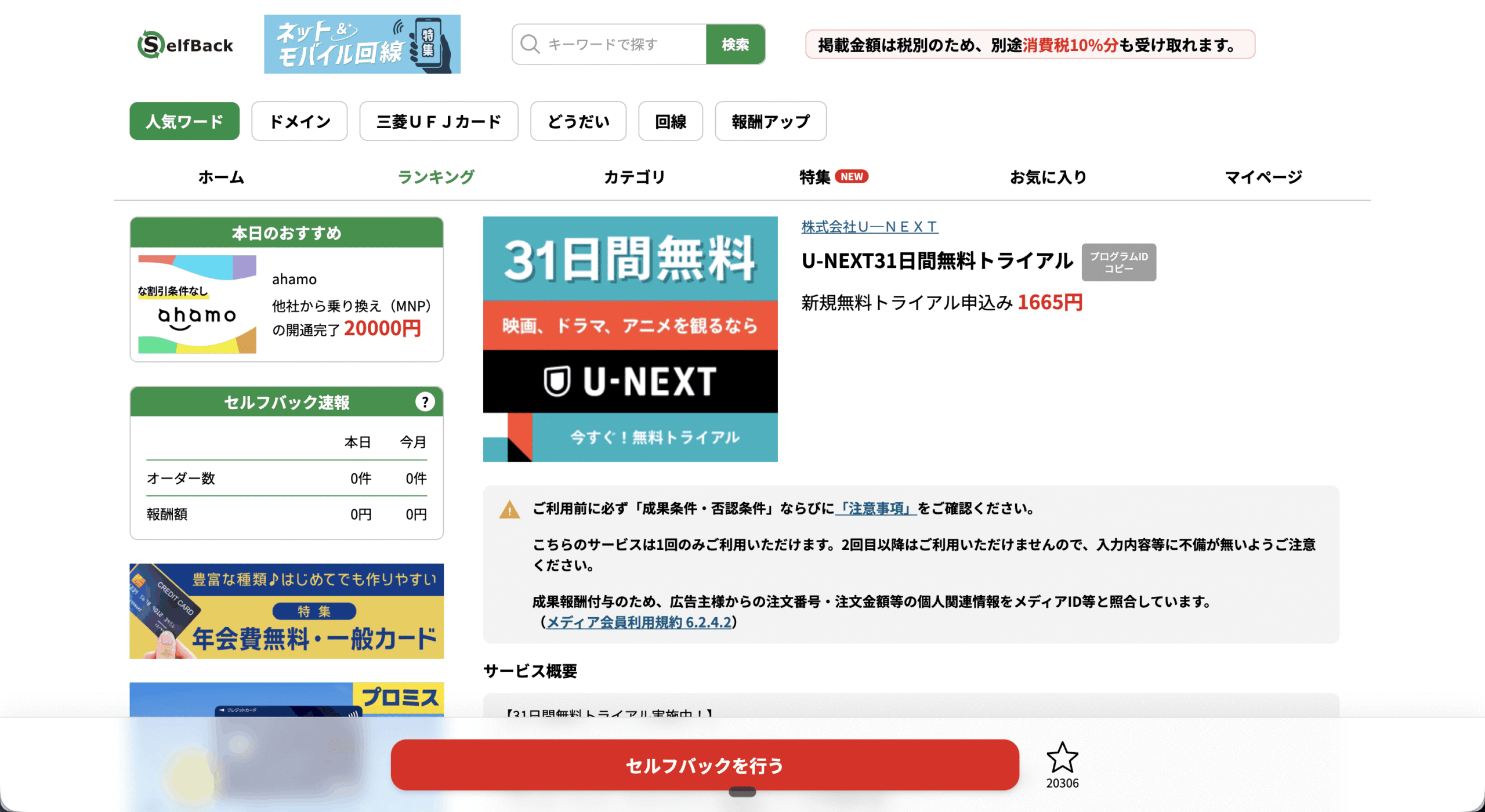
Task: Click the 報酬額 row label
Action: [167, 514]
